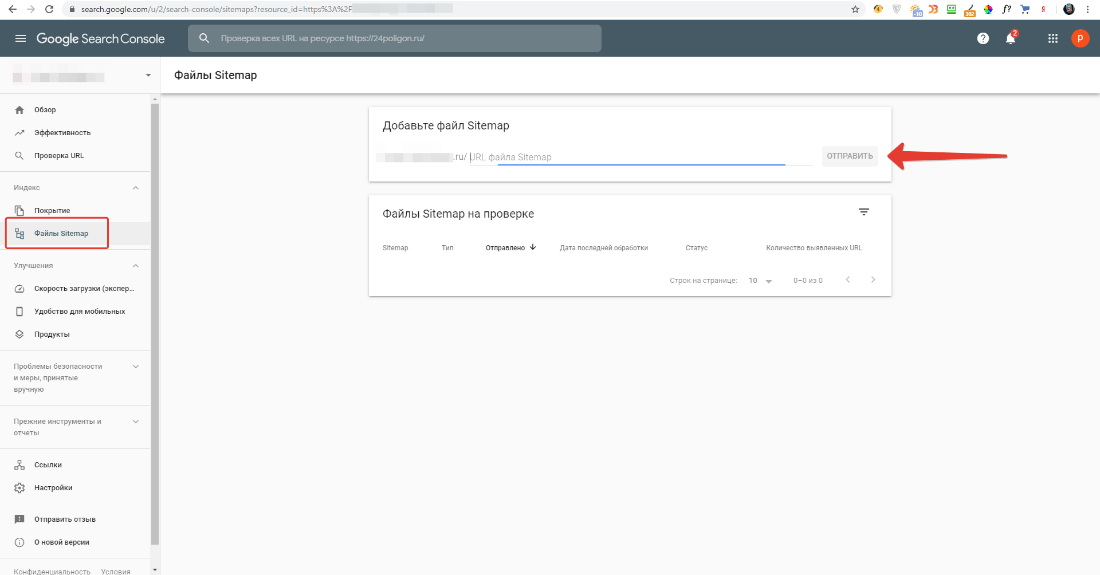
Task: Click browser forward arrow
Action: pos(30,9)
